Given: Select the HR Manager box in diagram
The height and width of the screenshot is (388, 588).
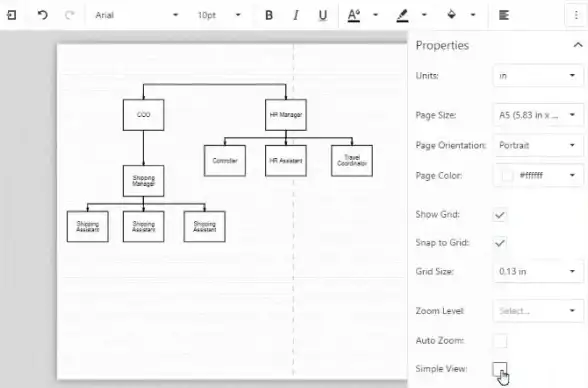Looking at the screenshot, I should tap(286, 115).
